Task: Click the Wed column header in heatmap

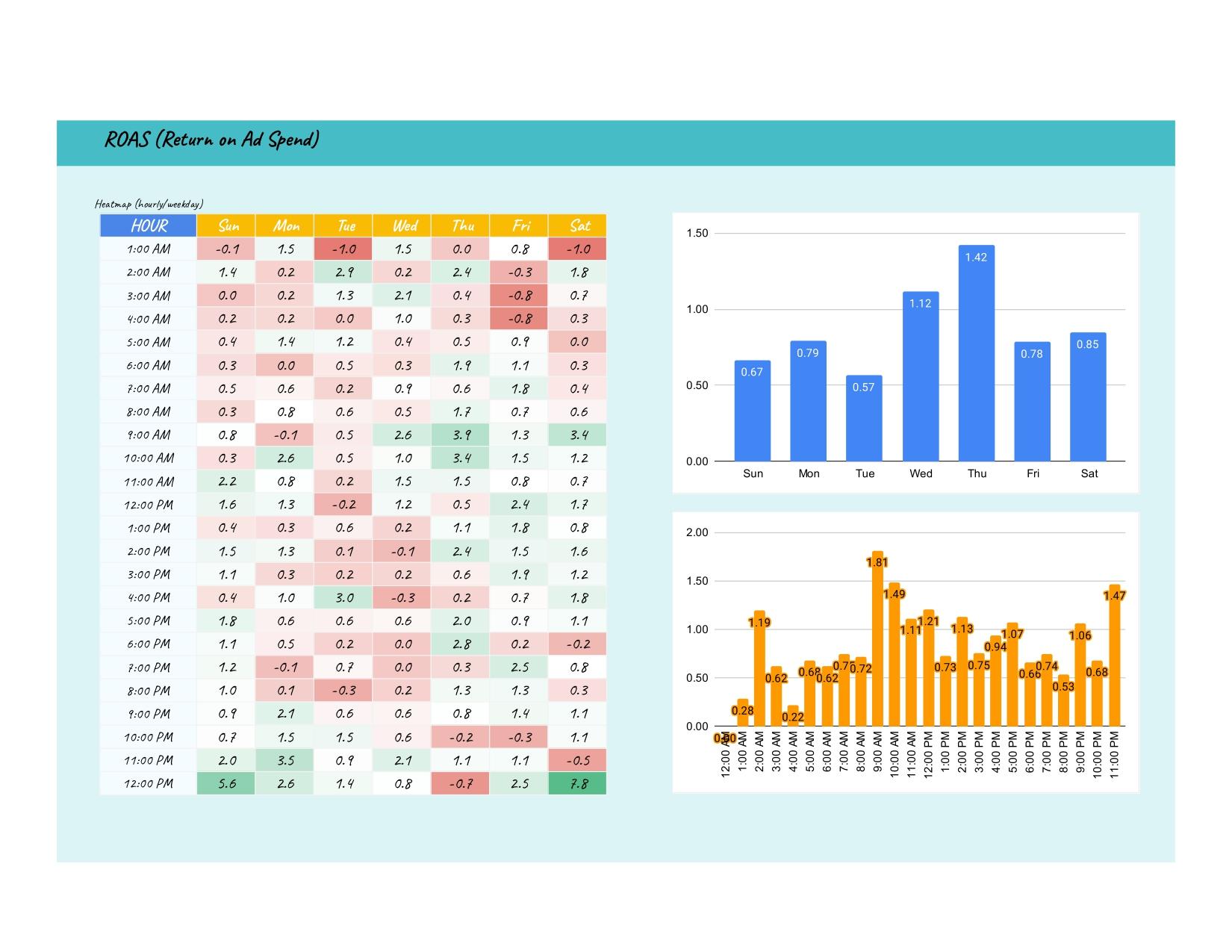Action: (x=402, y=225)
